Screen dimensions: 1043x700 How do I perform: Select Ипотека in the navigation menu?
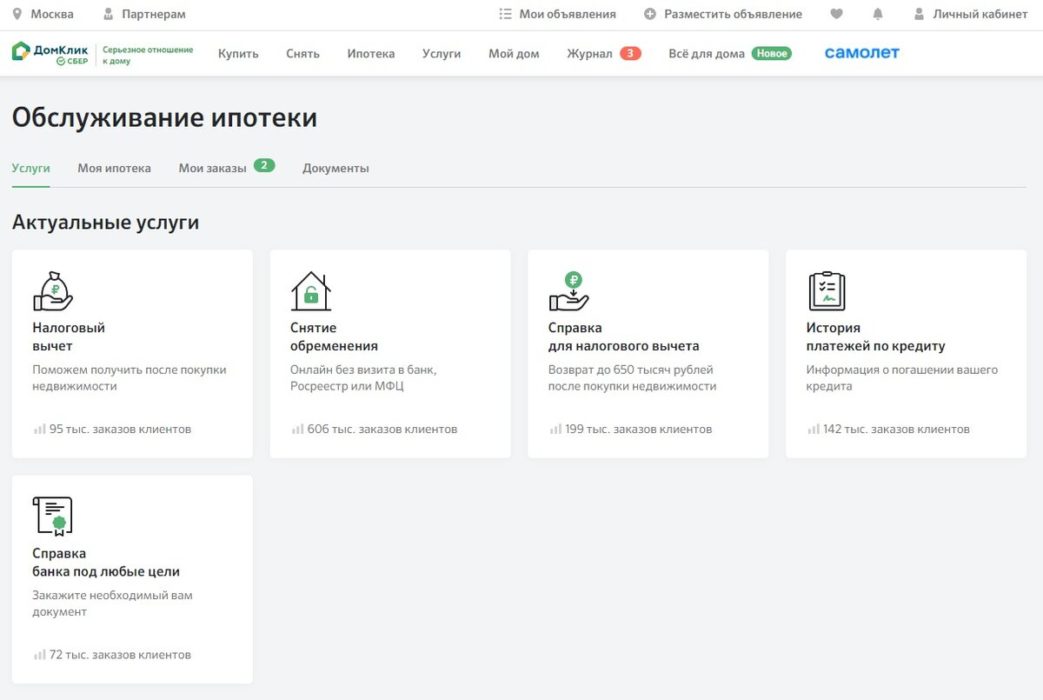pyautogui.click(x=371, y=53)
